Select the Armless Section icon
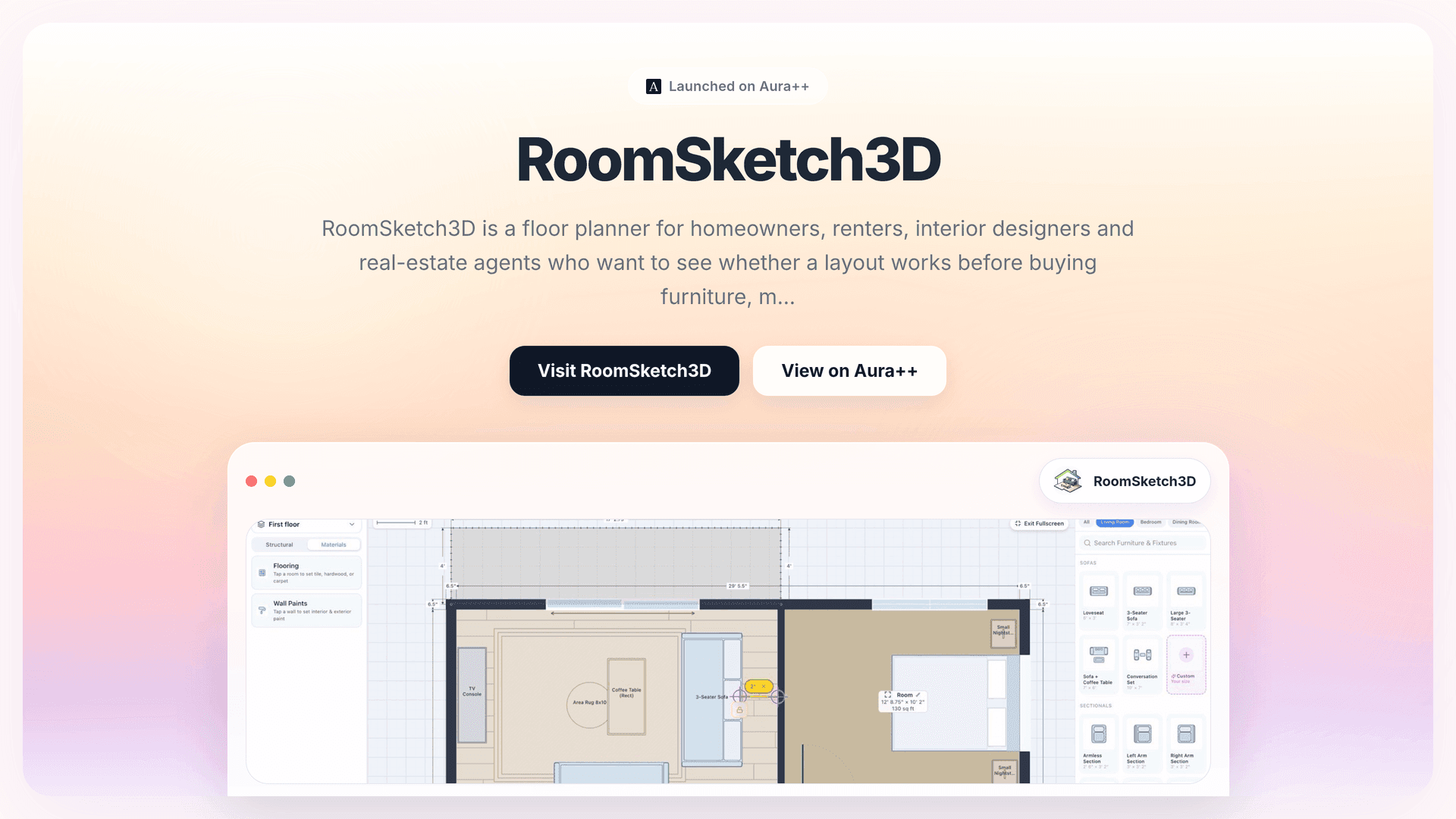The image size is (1456, 819). coord(1099,733)
